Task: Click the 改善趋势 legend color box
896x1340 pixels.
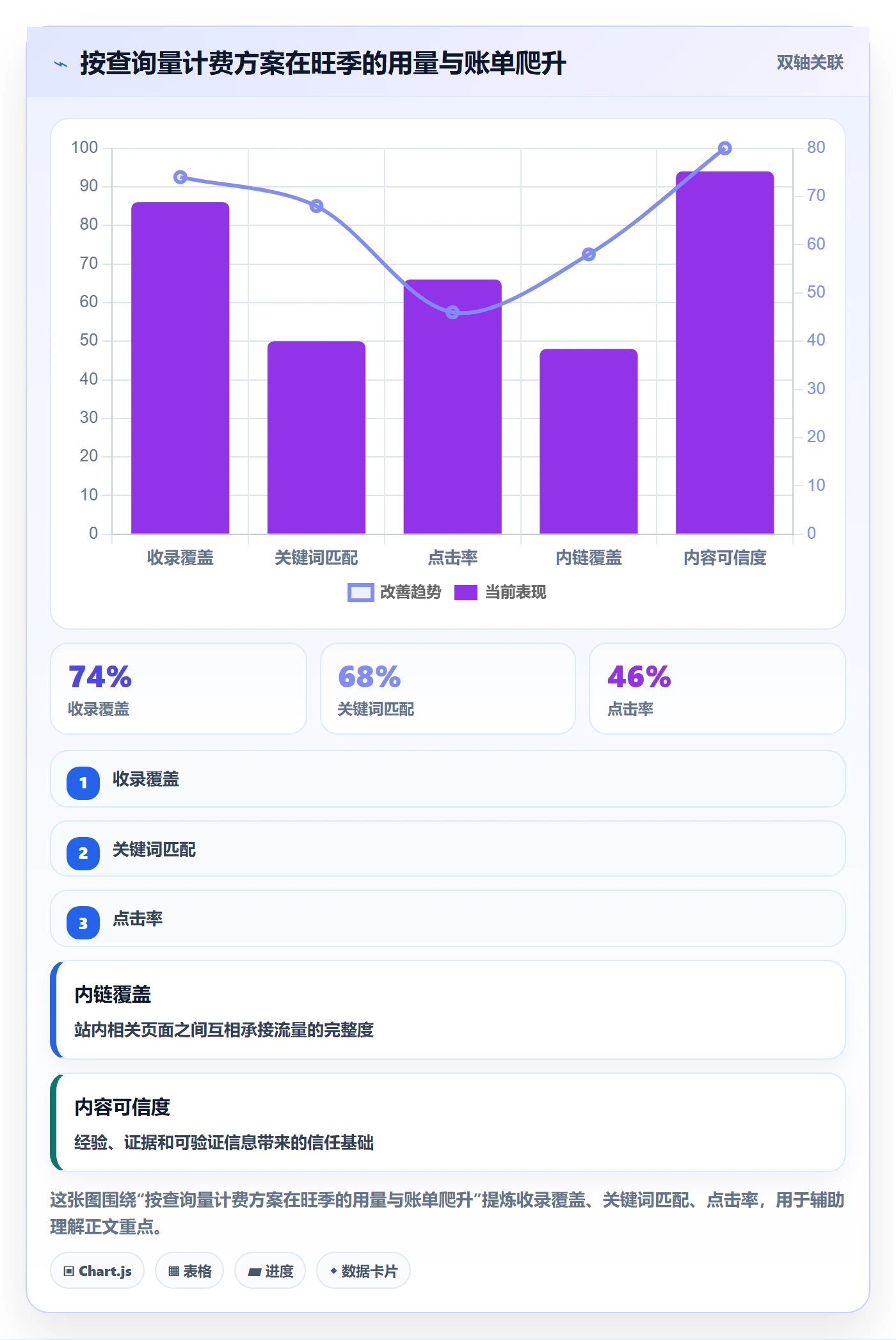Action: [x=360, y=593]
